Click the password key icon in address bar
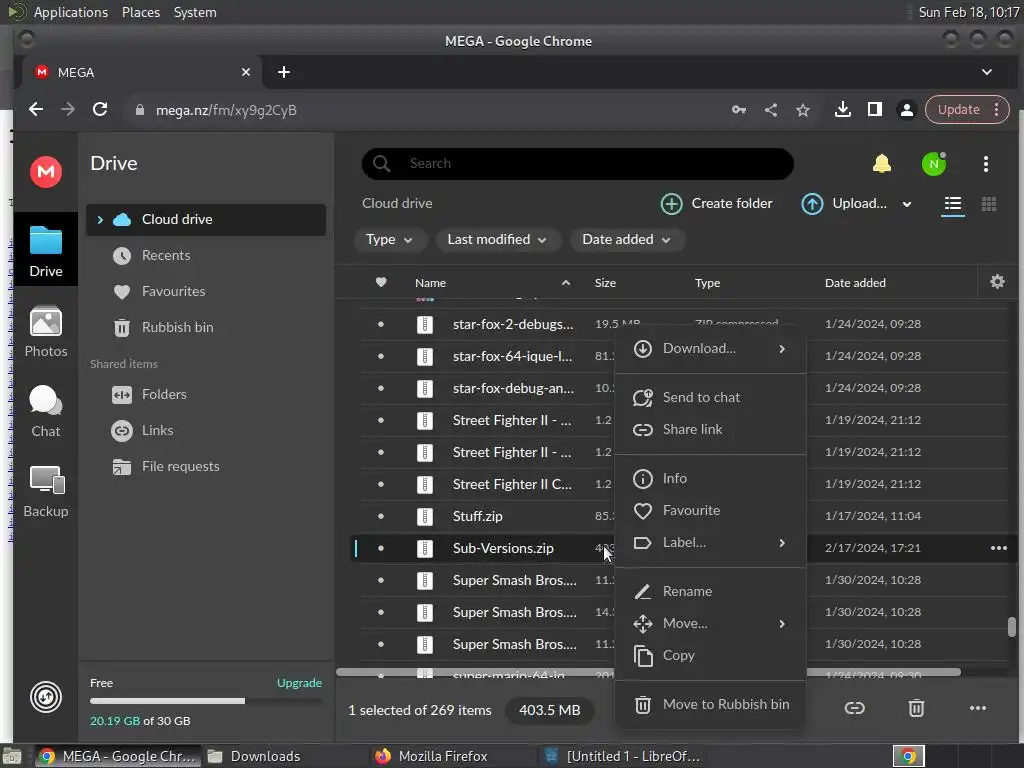This screenshot has height=768, width=1024. (739, 110)
